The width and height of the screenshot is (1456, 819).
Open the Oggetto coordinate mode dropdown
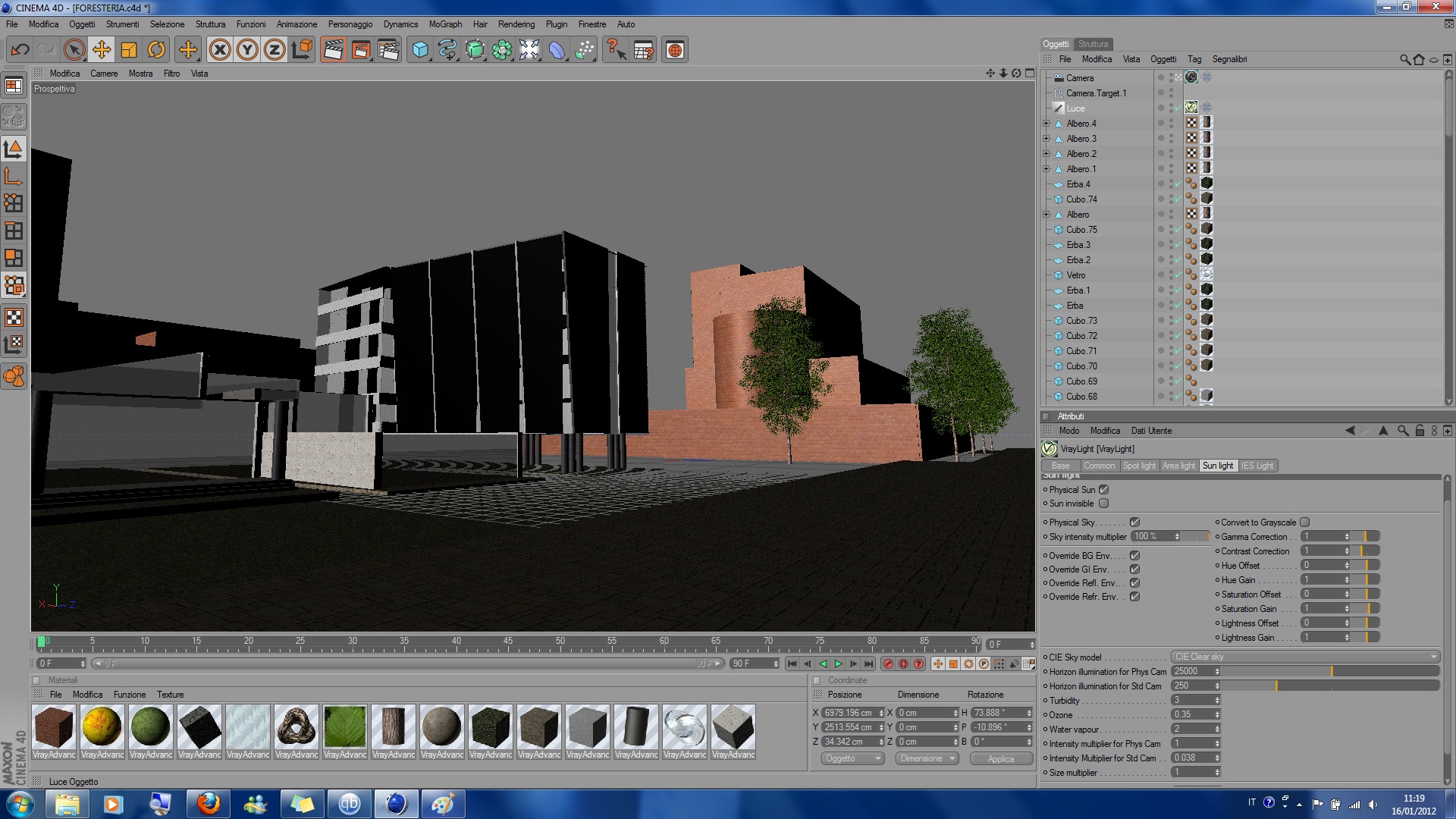point(852,758)
